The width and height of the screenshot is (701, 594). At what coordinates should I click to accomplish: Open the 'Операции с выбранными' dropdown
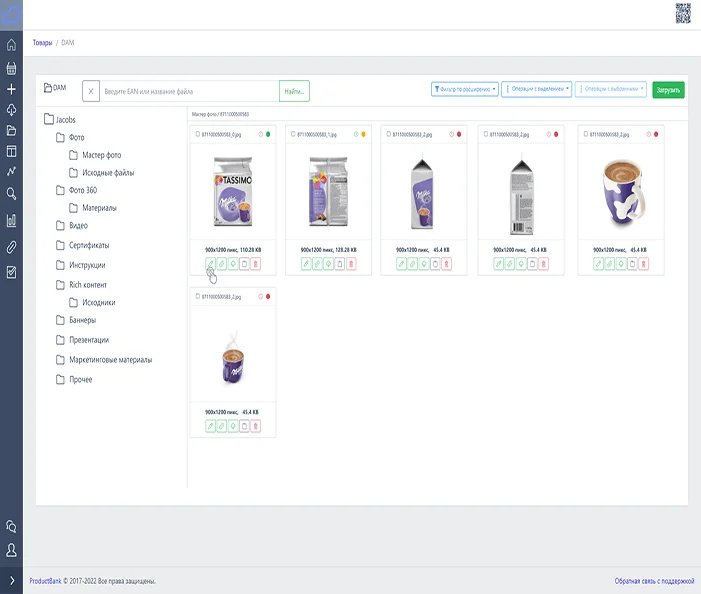point(611,89)
